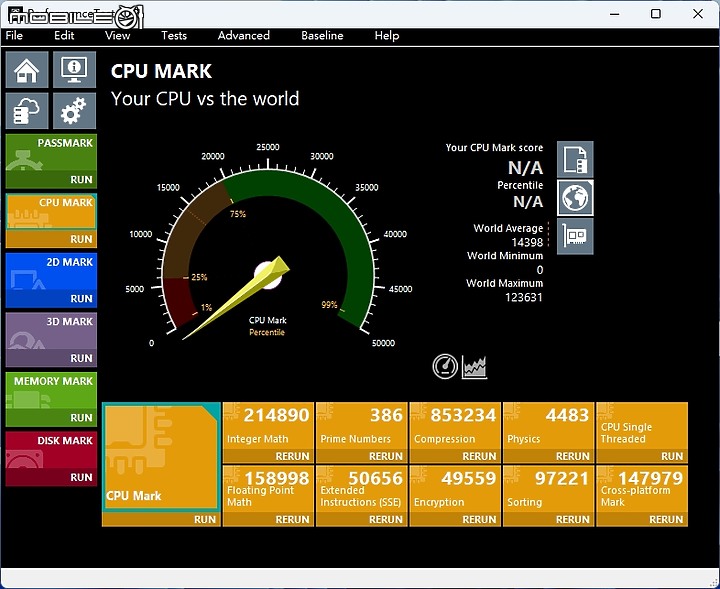Click the large CPU Mark chip tile
Image resolution: width=720 pixels, height=589 pixels.
(161, 457)
